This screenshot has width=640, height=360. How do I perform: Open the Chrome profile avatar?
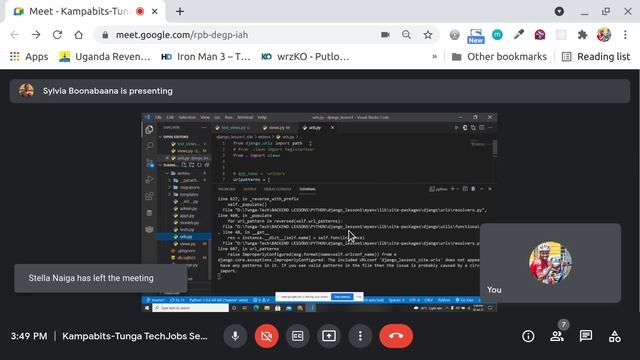(x=604, y=35)
